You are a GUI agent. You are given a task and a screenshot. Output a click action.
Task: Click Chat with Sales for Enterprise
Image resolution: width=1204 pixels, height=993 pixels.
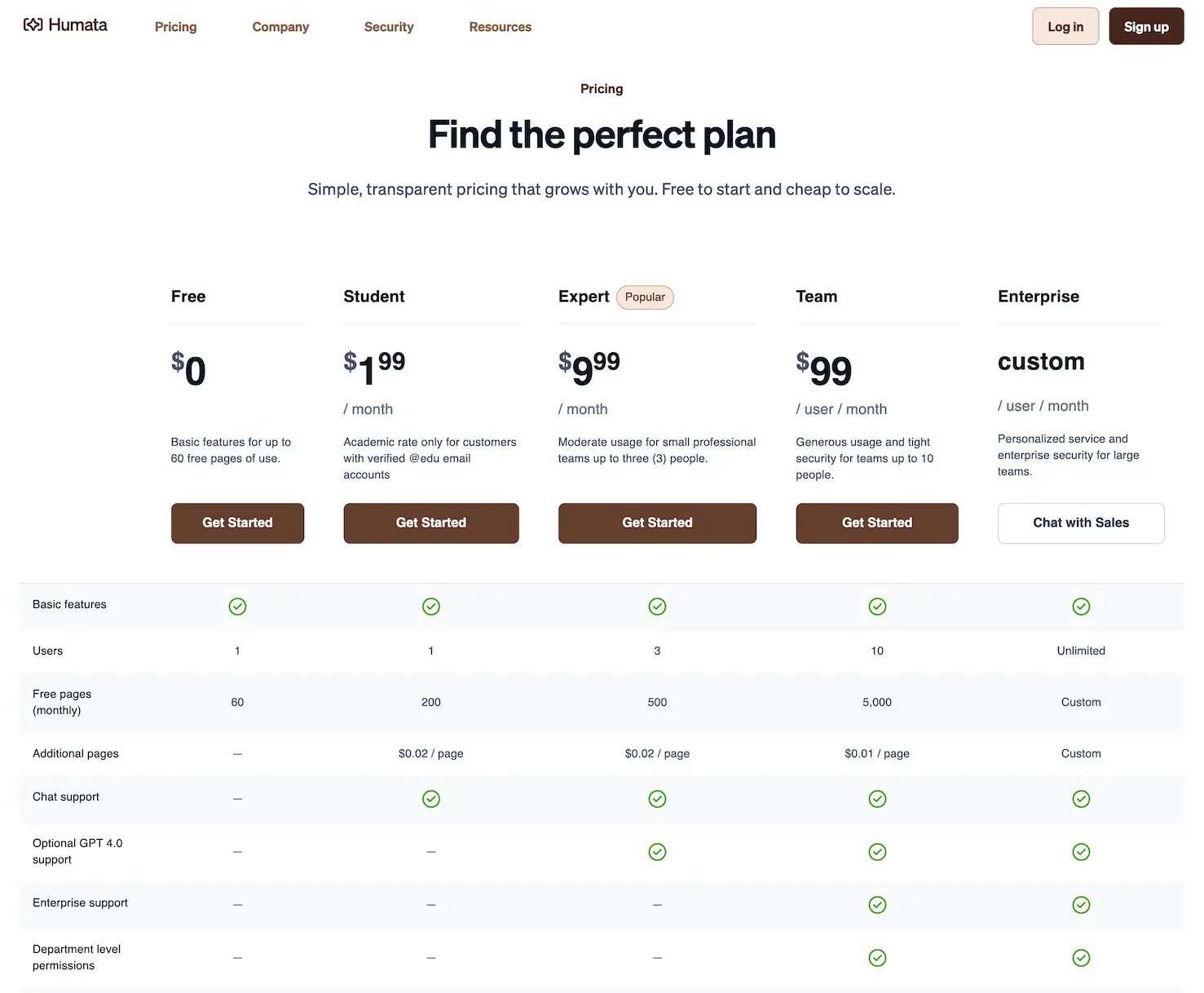tap(1081, 523)
